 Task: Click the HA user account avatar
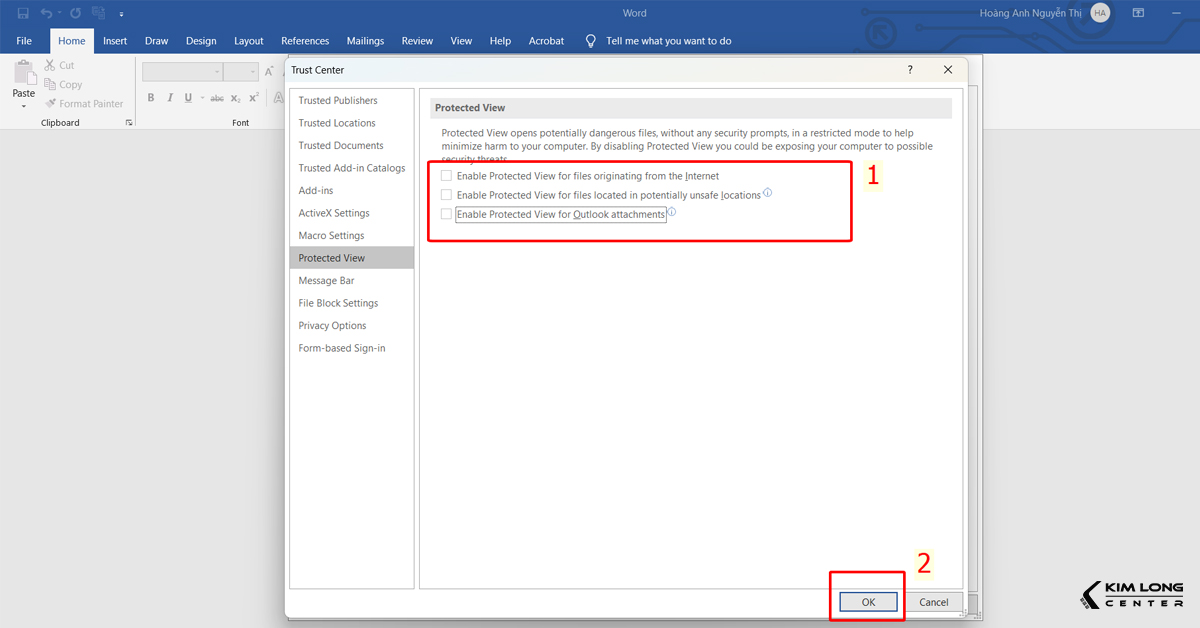1100,13
